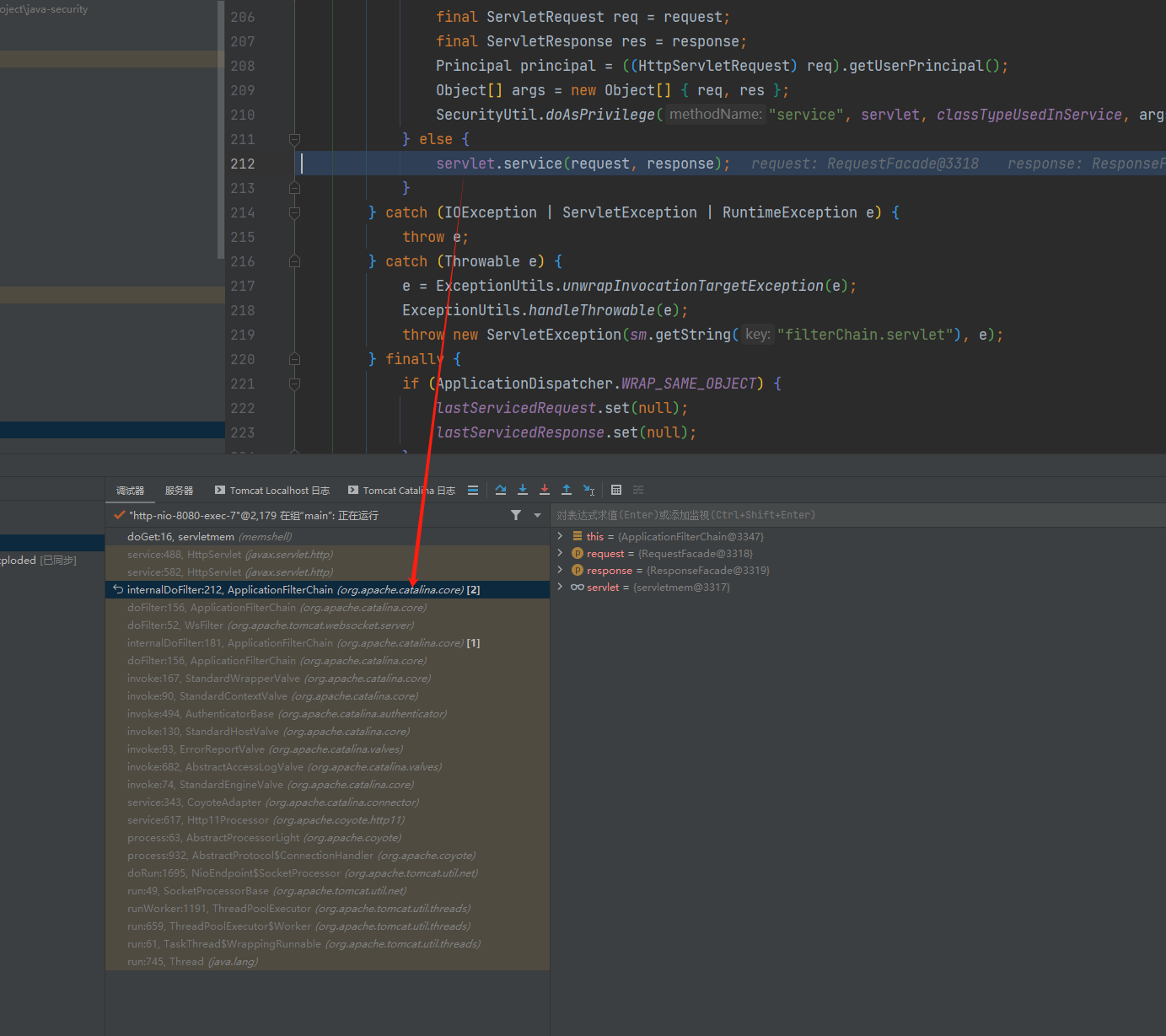Select frame invoke:167, StandardWrapperValve
1166x1036 pixels.
click(327, 679)
